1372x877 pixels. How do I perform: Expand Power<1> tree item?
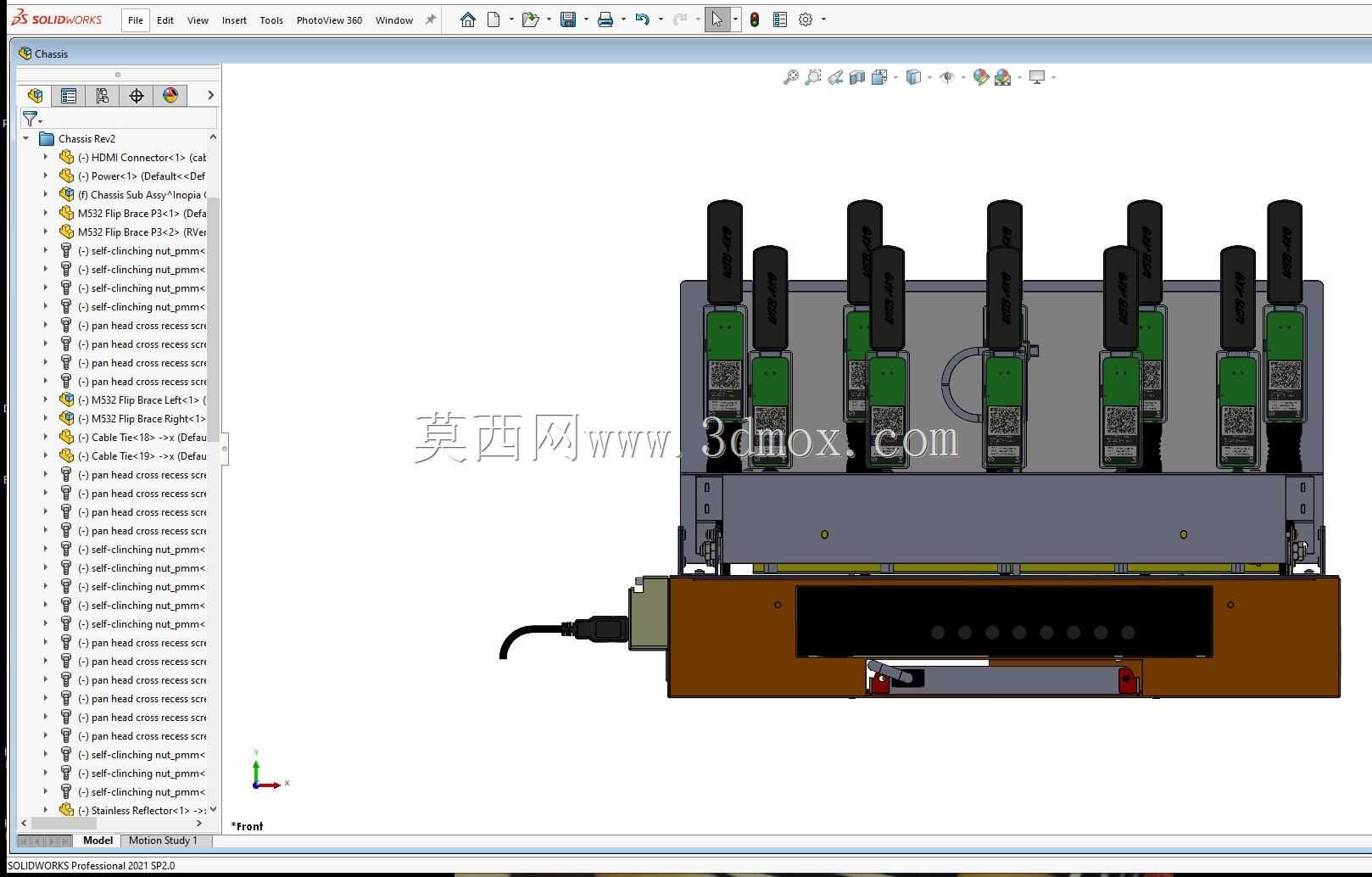click(x=46, y=176)
